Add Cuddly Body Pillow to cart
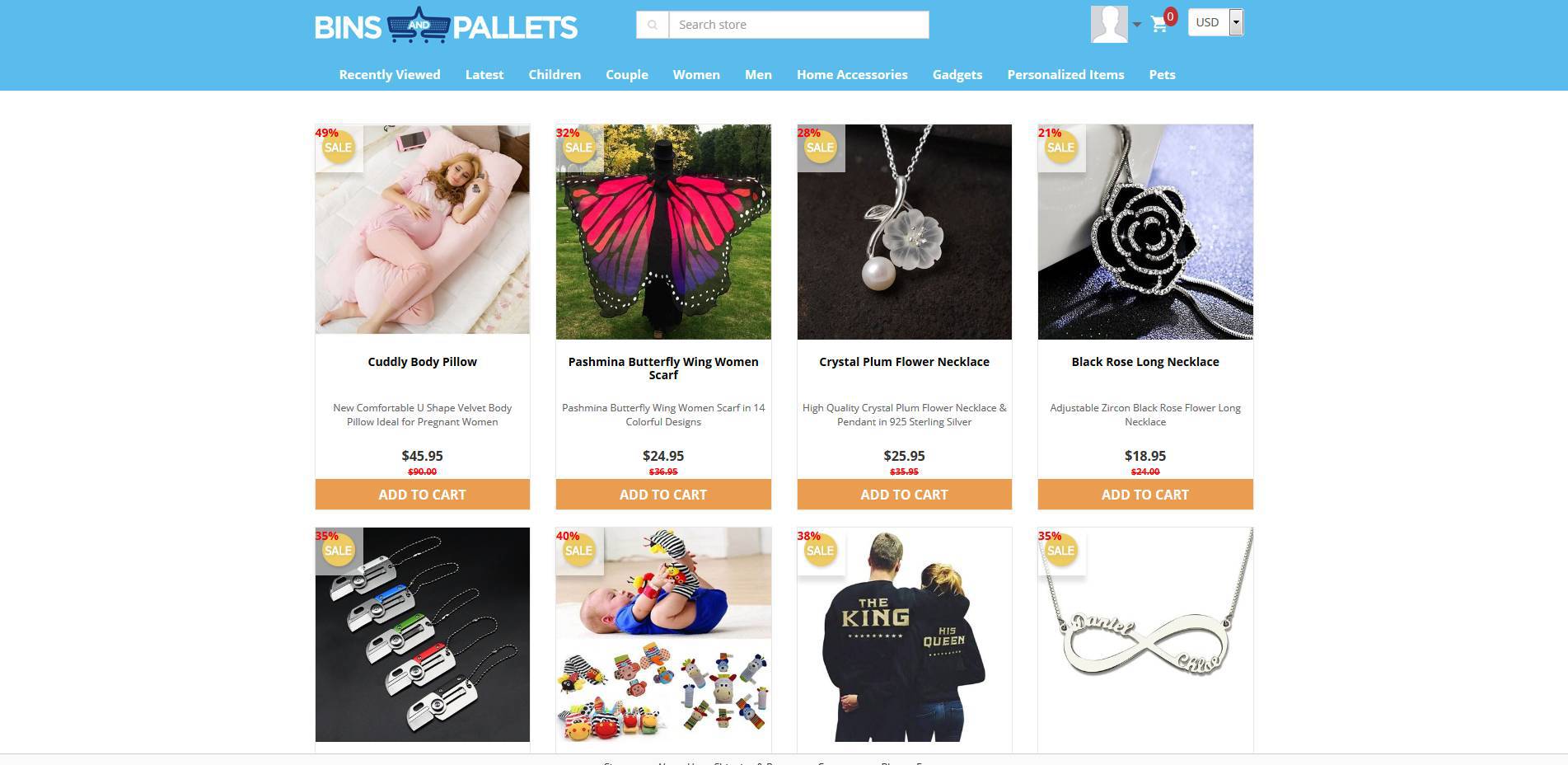The width and height of the screenshot is (1568, 765). [x=422, y=495]
